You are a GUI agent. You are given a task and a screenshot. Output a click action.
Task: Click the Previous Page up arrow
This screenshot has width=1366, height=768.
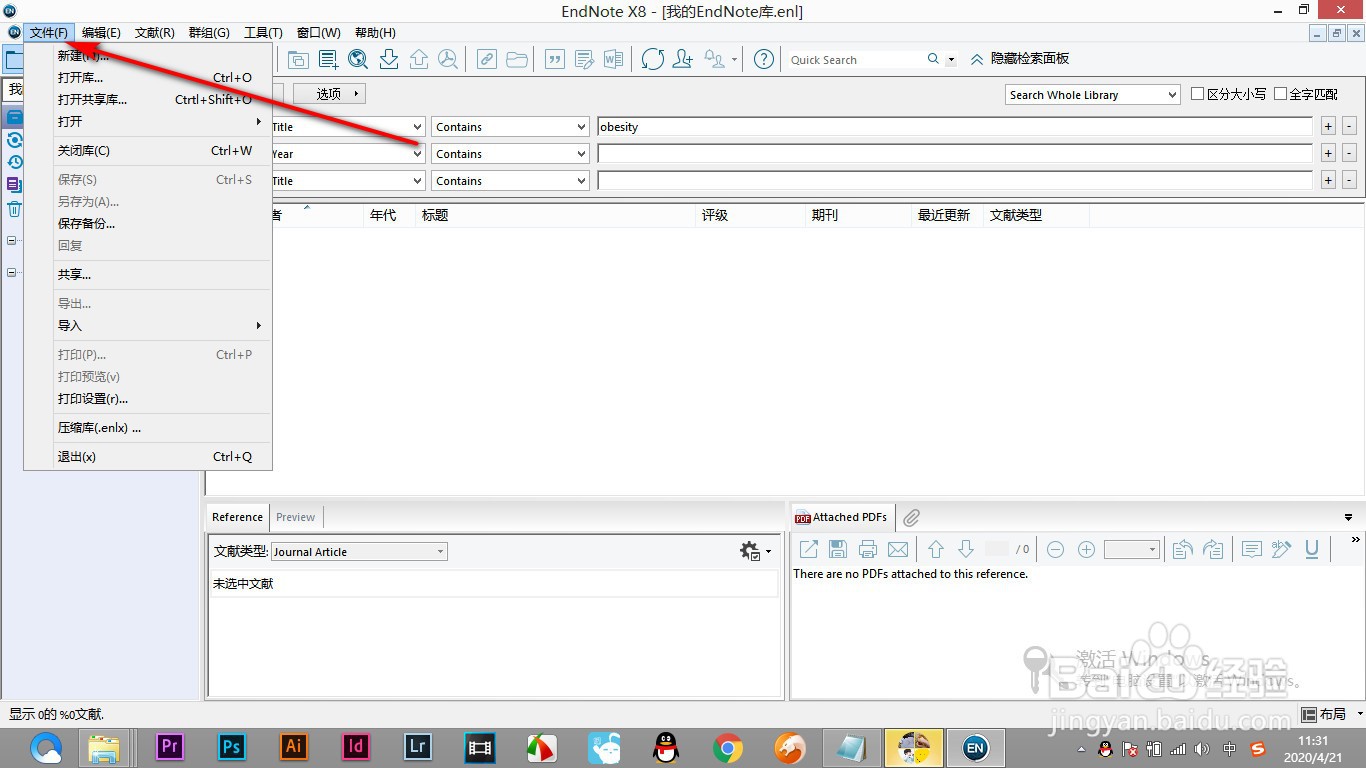click(936, 549)
